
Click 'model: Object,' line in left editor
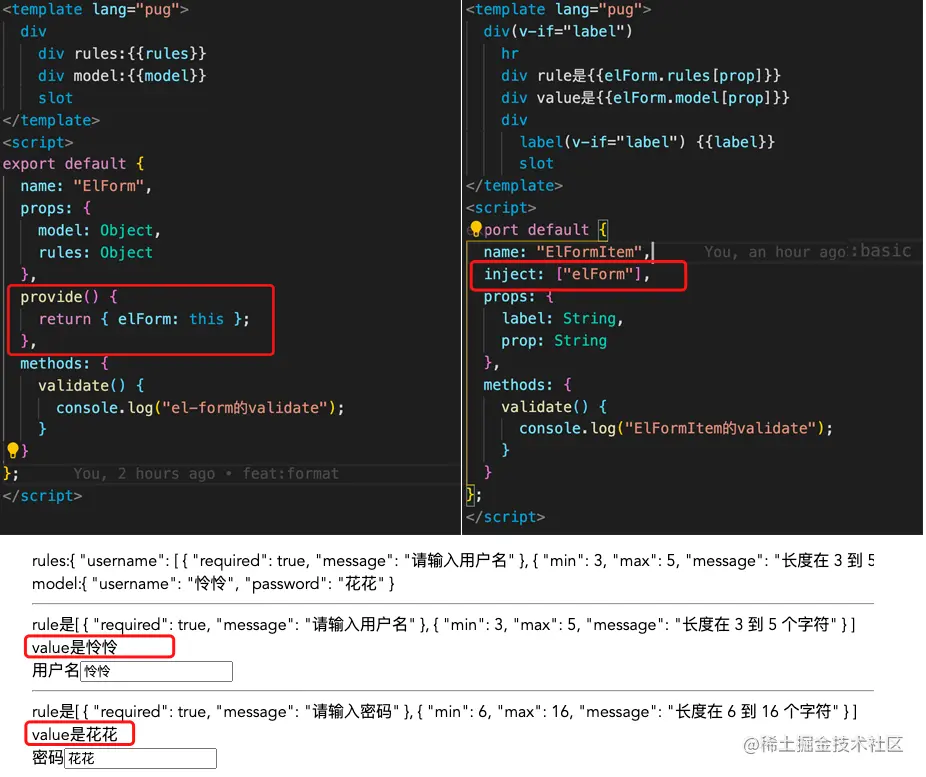(99, 230)
